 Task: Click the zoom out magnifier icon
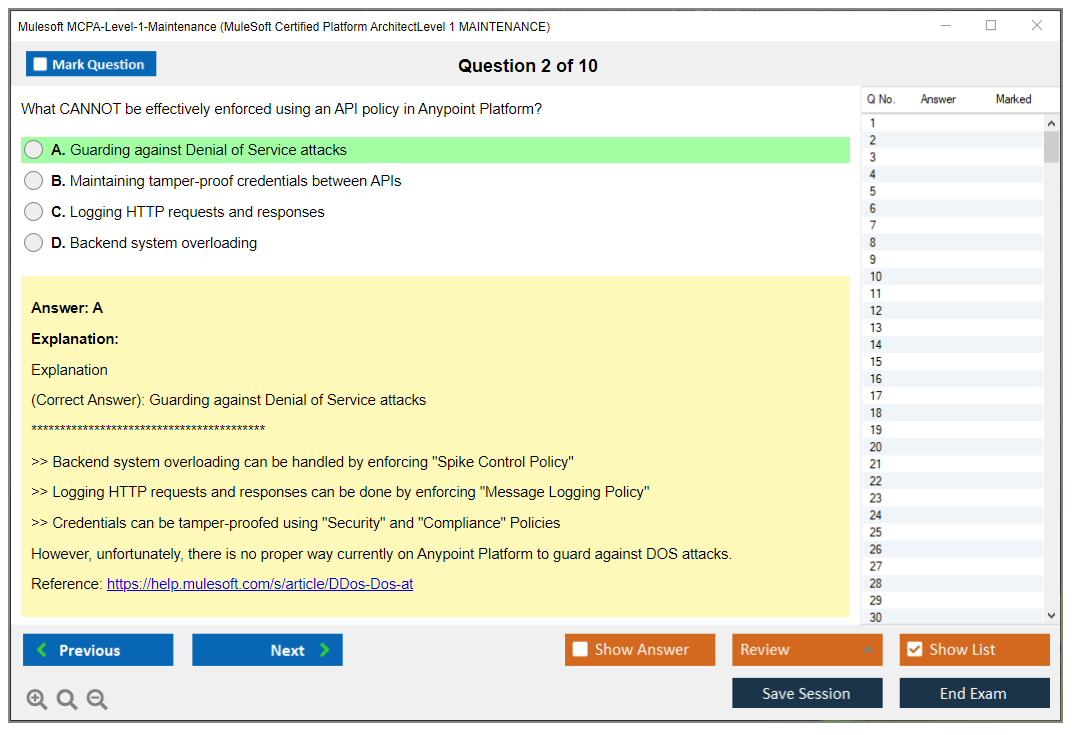[x=97, y=700]
